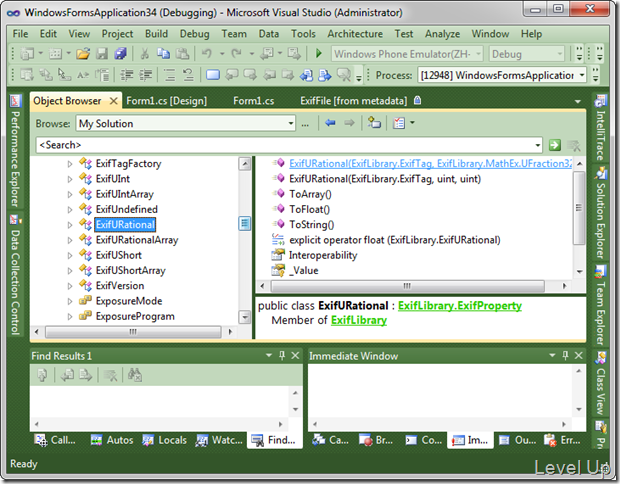The height and width of the screenshot is (484, 620).
Task: Select the ExifVersion class
Action: tap(120, 286)
